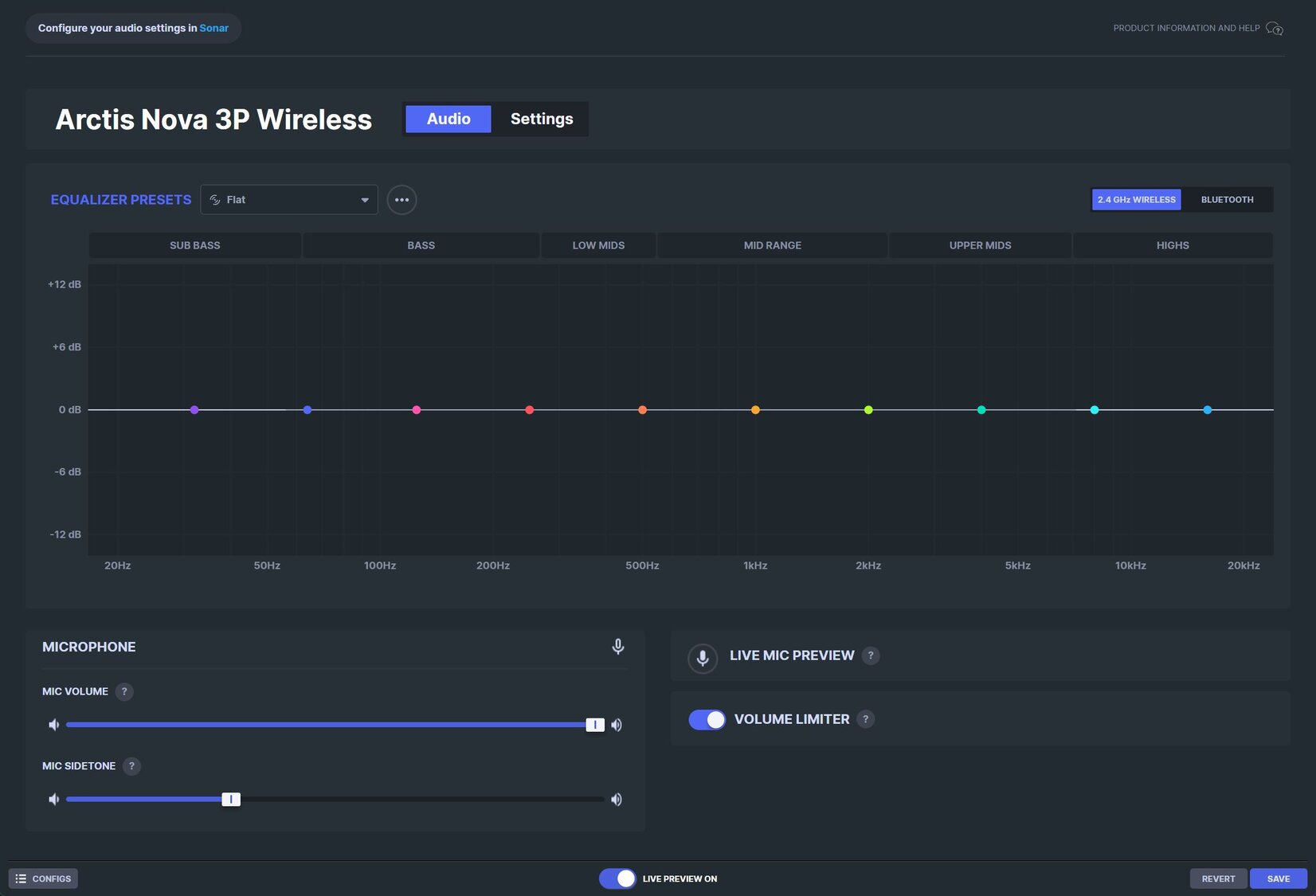Select the cyan EQ point near 8kHz
This screenshot has height=896, width=1316.
(x=1095, y=410)
